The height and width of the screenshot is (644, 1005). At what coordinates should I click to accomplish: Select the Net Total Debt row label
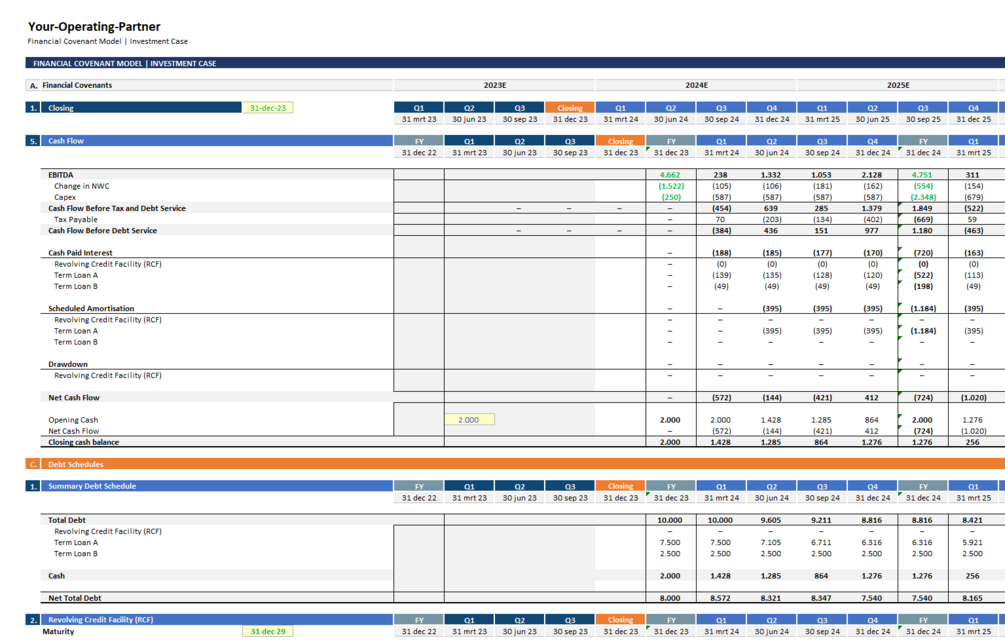pos(75,598)
